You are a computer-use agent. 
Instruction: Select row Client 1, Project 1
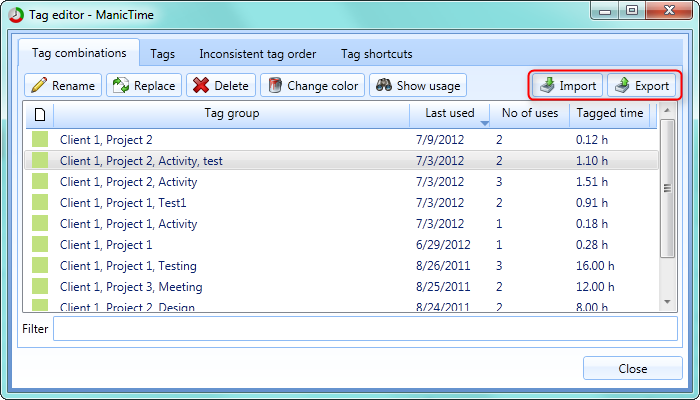342,245
